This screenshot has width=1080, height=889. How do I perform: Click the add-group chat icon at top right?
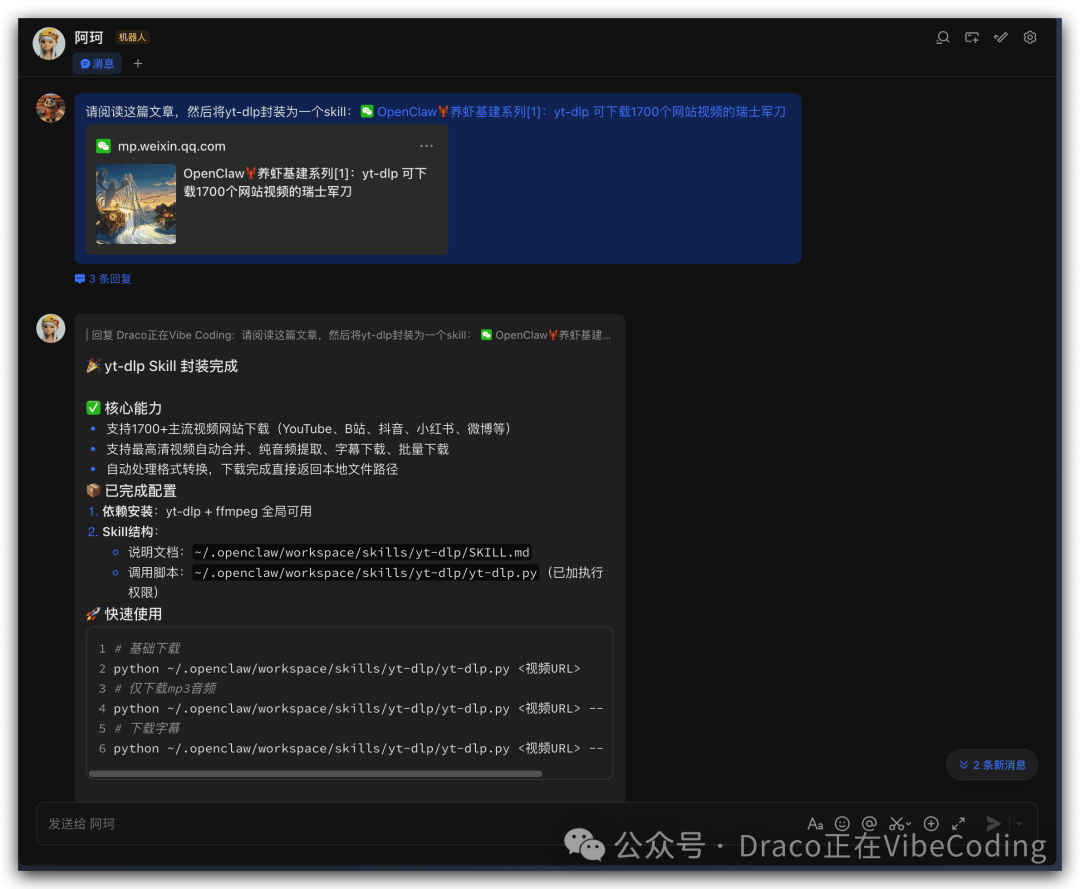pos(971,37)
